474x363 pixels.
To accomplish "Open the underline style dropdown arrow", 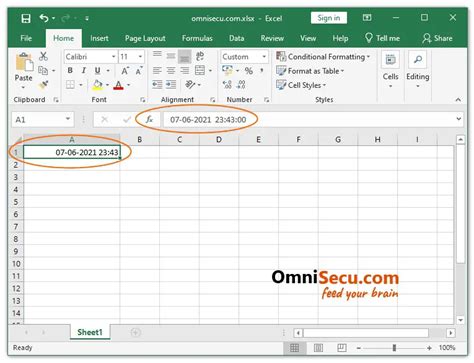I will click(108, 71).
